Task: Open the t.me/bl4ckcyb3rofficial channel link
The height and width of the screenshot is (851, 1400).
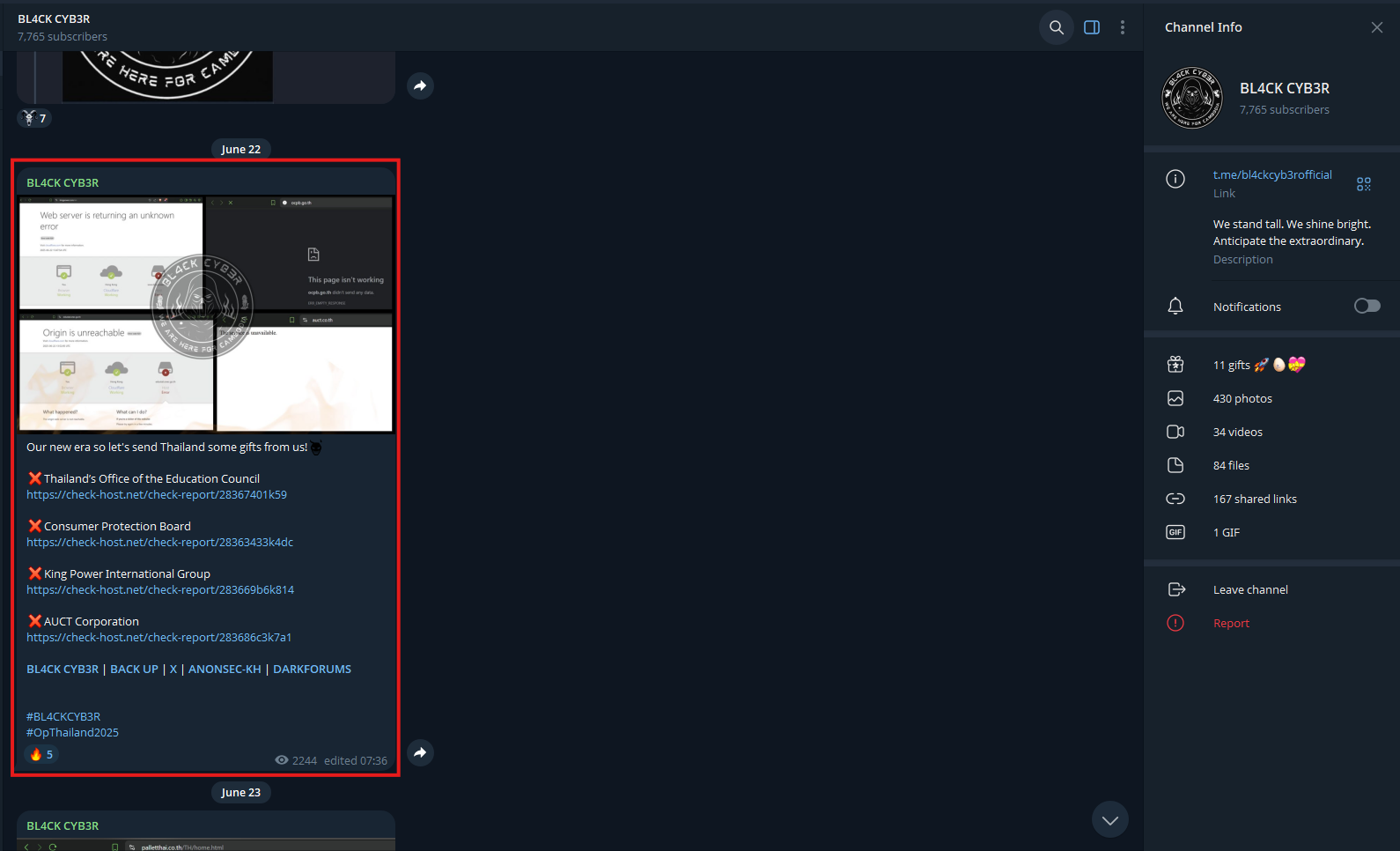Action: (1272, 174)
